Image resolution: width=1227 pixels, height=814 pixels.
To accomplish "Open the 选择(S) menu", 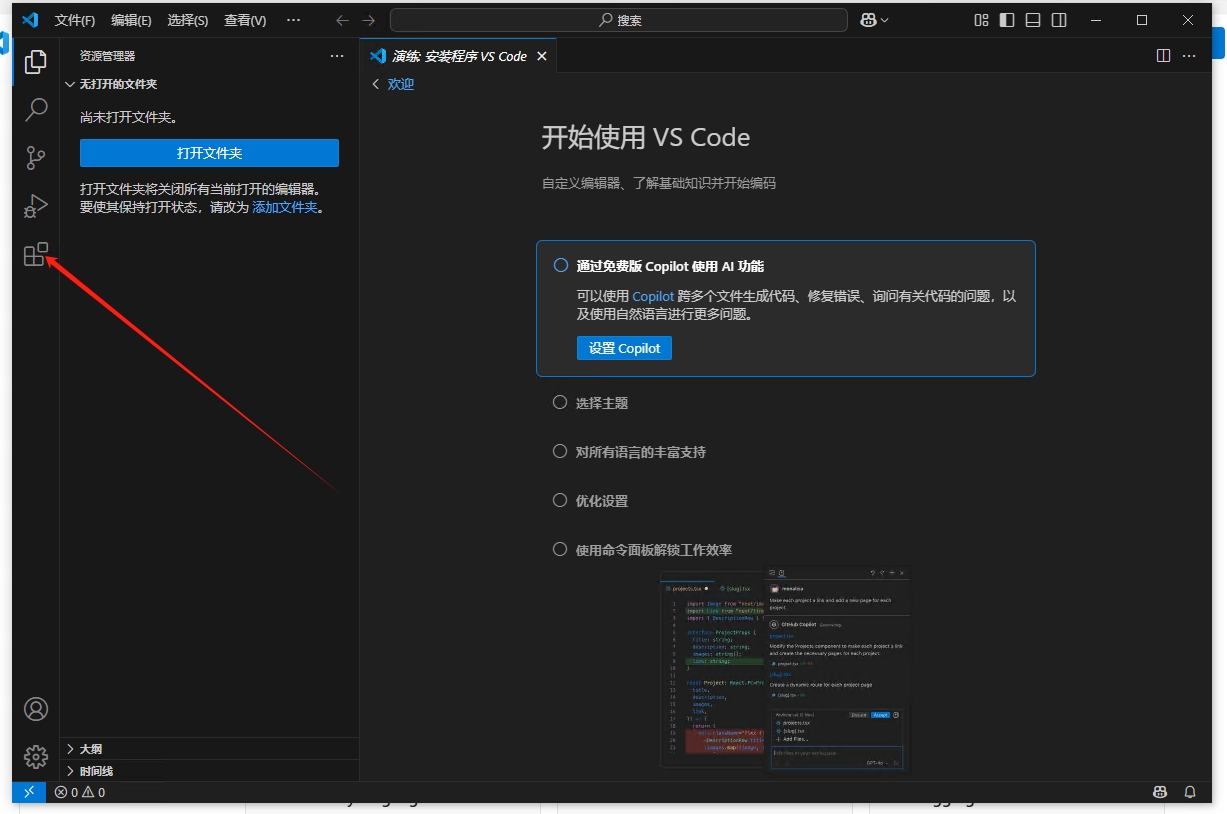I will (x=188, y=20).
